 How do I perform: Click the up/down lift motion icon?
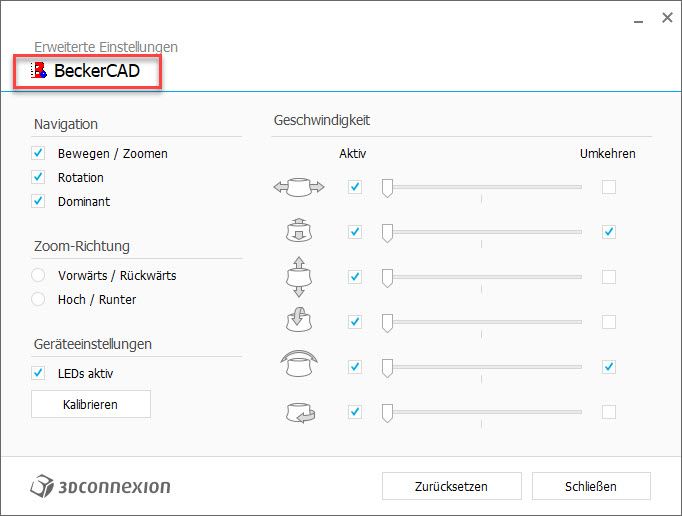point(299,277)
